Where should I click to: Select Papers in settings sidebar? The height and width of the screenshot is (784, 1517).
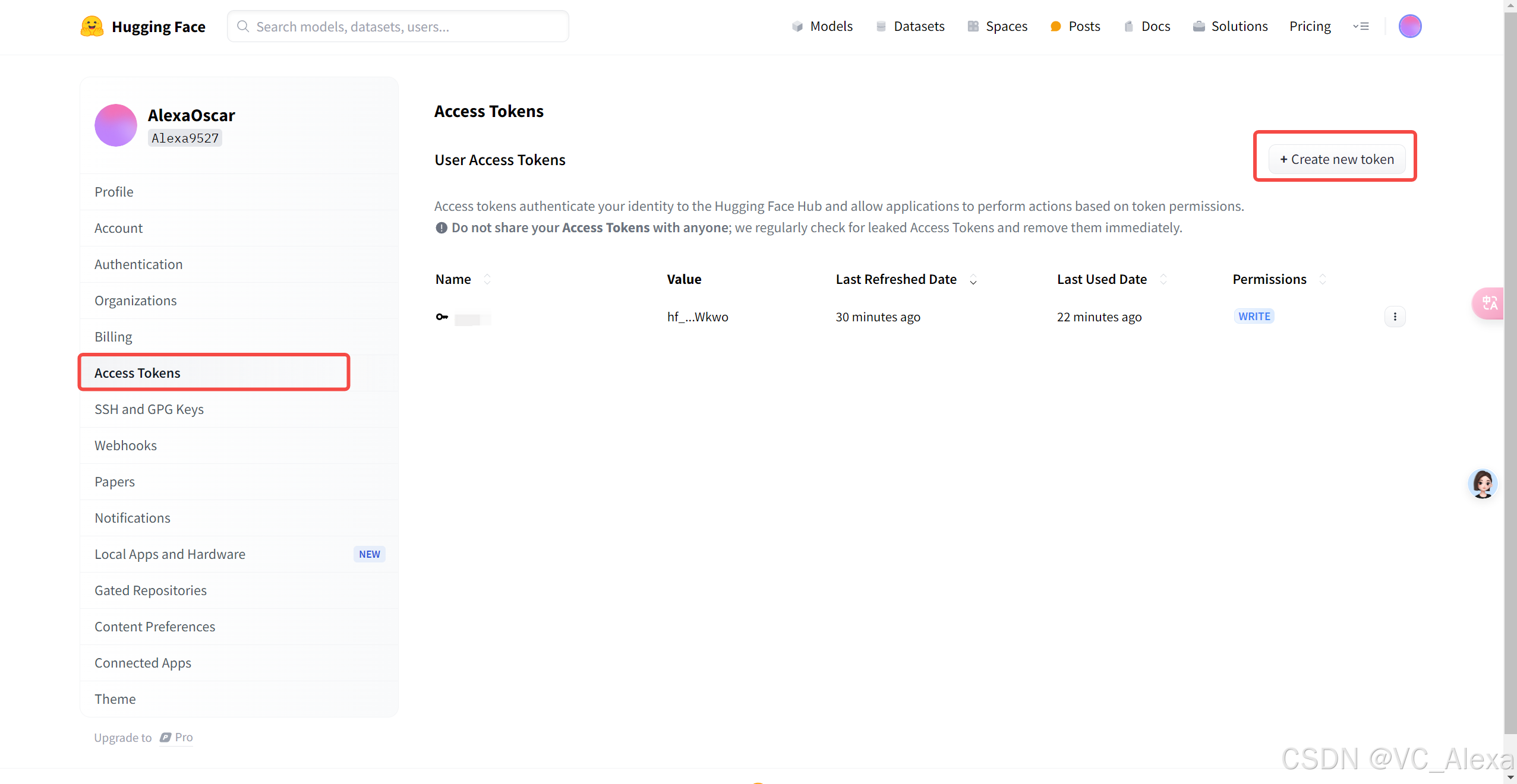[x=239, y=482]
